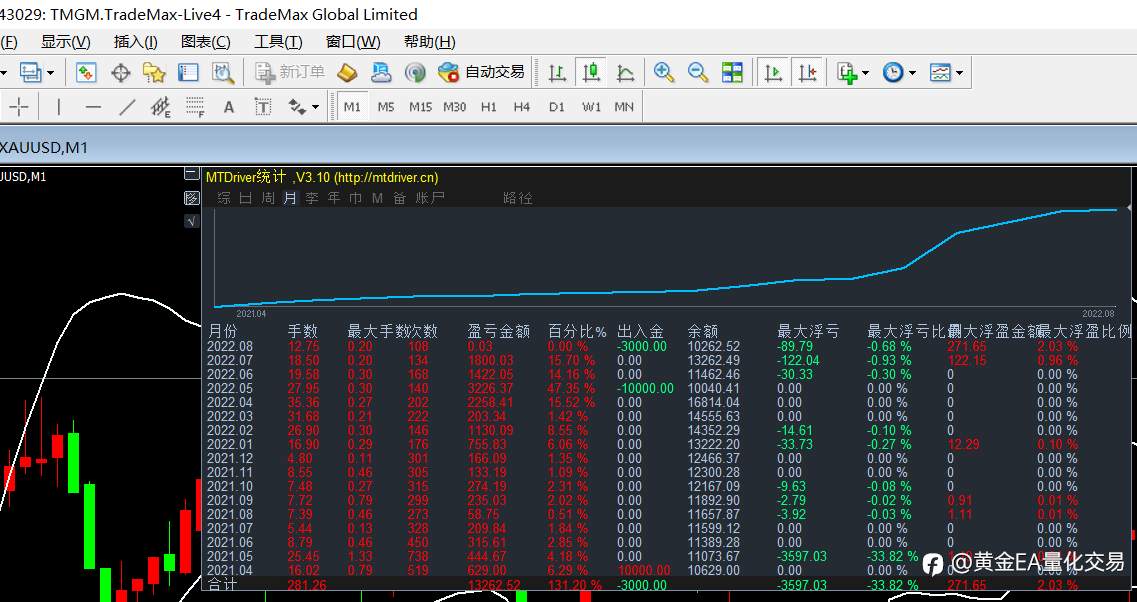Expand the indicators list dropdown arrow
This screenshot has height=602, width=1137.
point(866,73)
